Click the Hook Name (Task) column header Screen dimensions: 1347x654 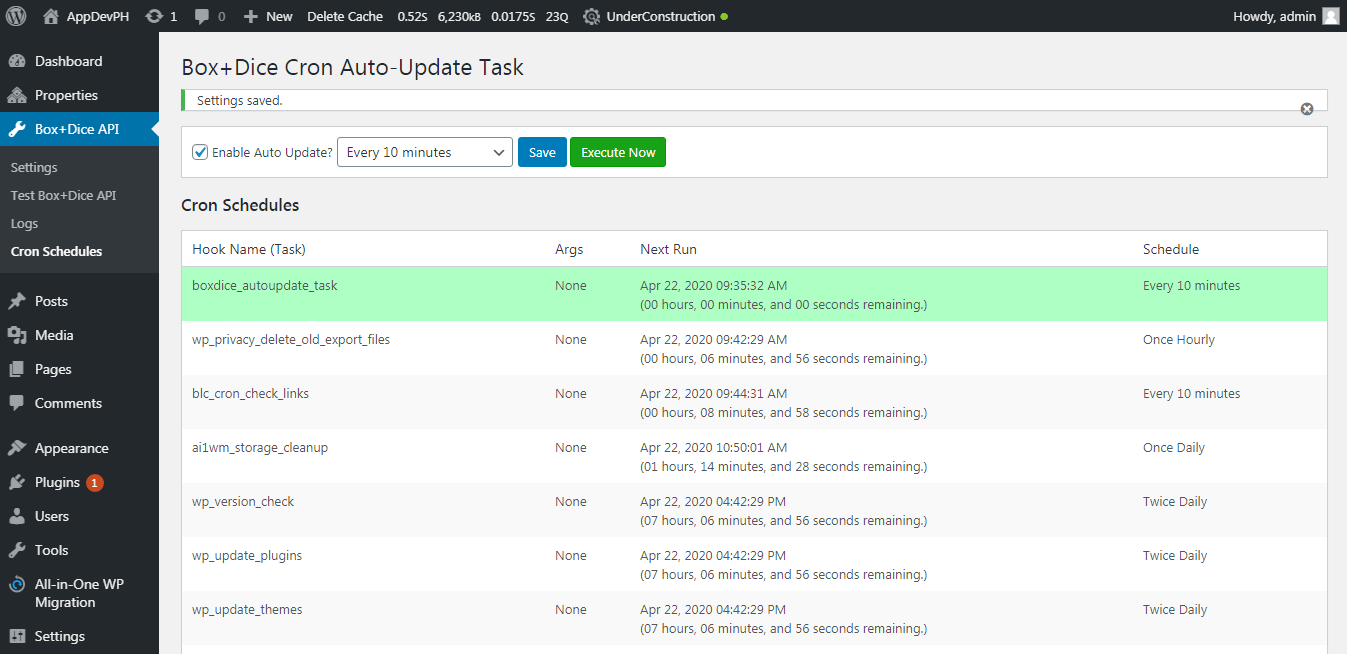[249, 249]
